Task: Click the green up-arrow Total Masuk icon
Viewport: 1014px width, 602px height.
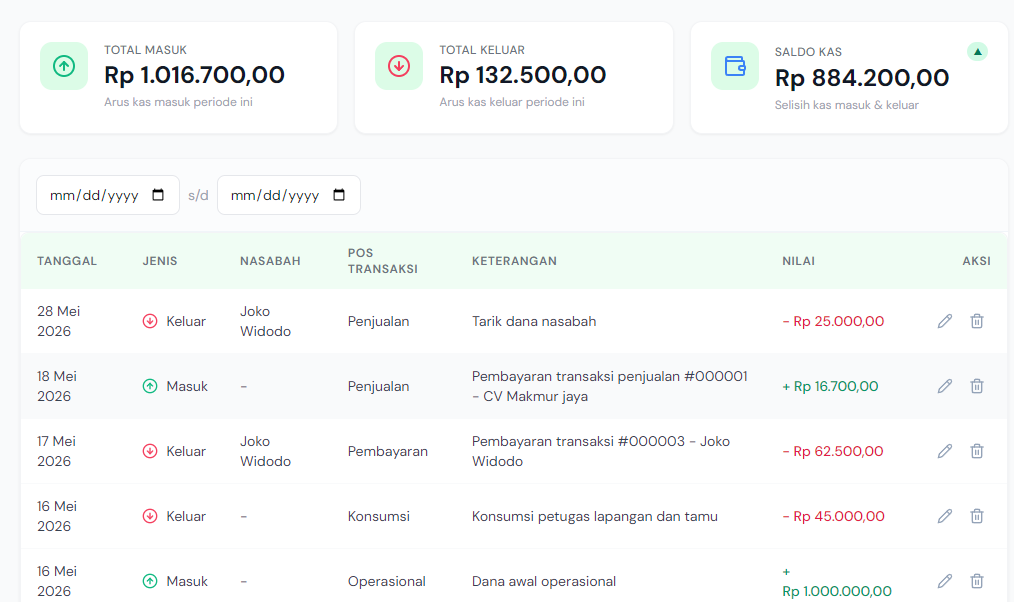Action: (64, 66)
